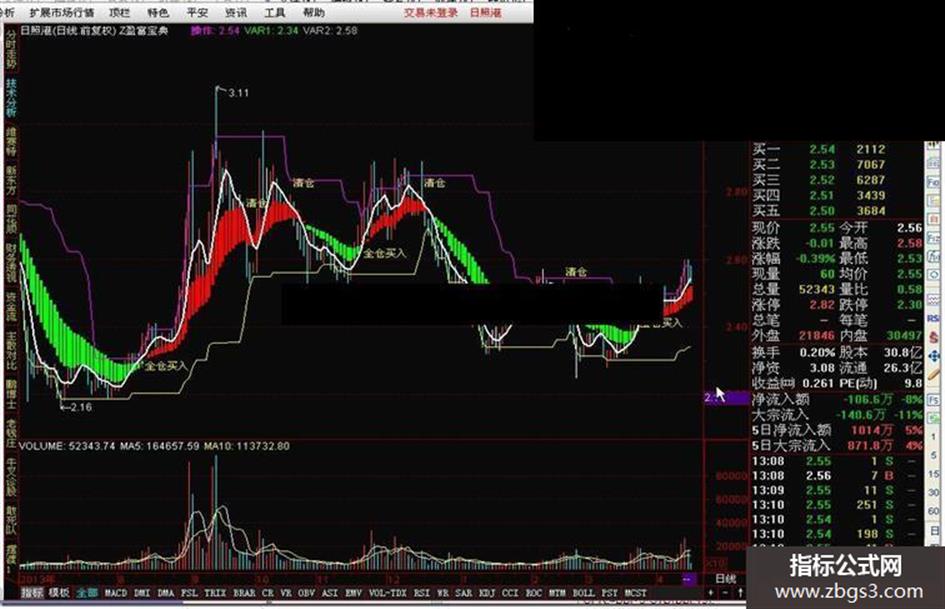
Task: Click the red 交易未登录 link
Action: [430, 12]
